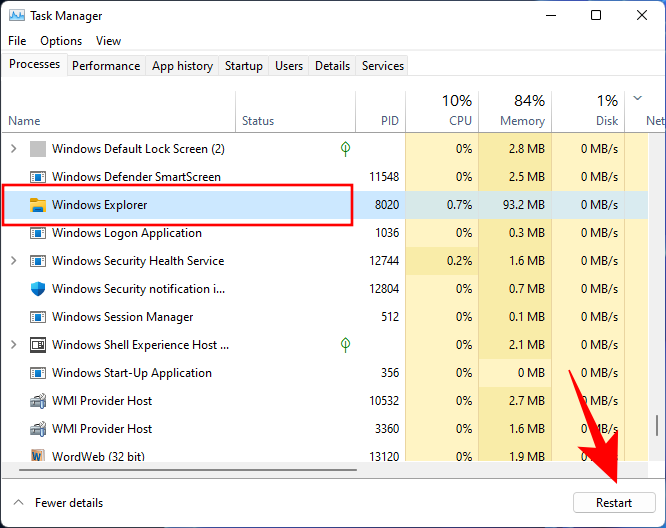Image resolution: width=666 pixels, height=528 pixels.
Task: Click the Windows Explorer folder icon
Action: tap(38, 205)
